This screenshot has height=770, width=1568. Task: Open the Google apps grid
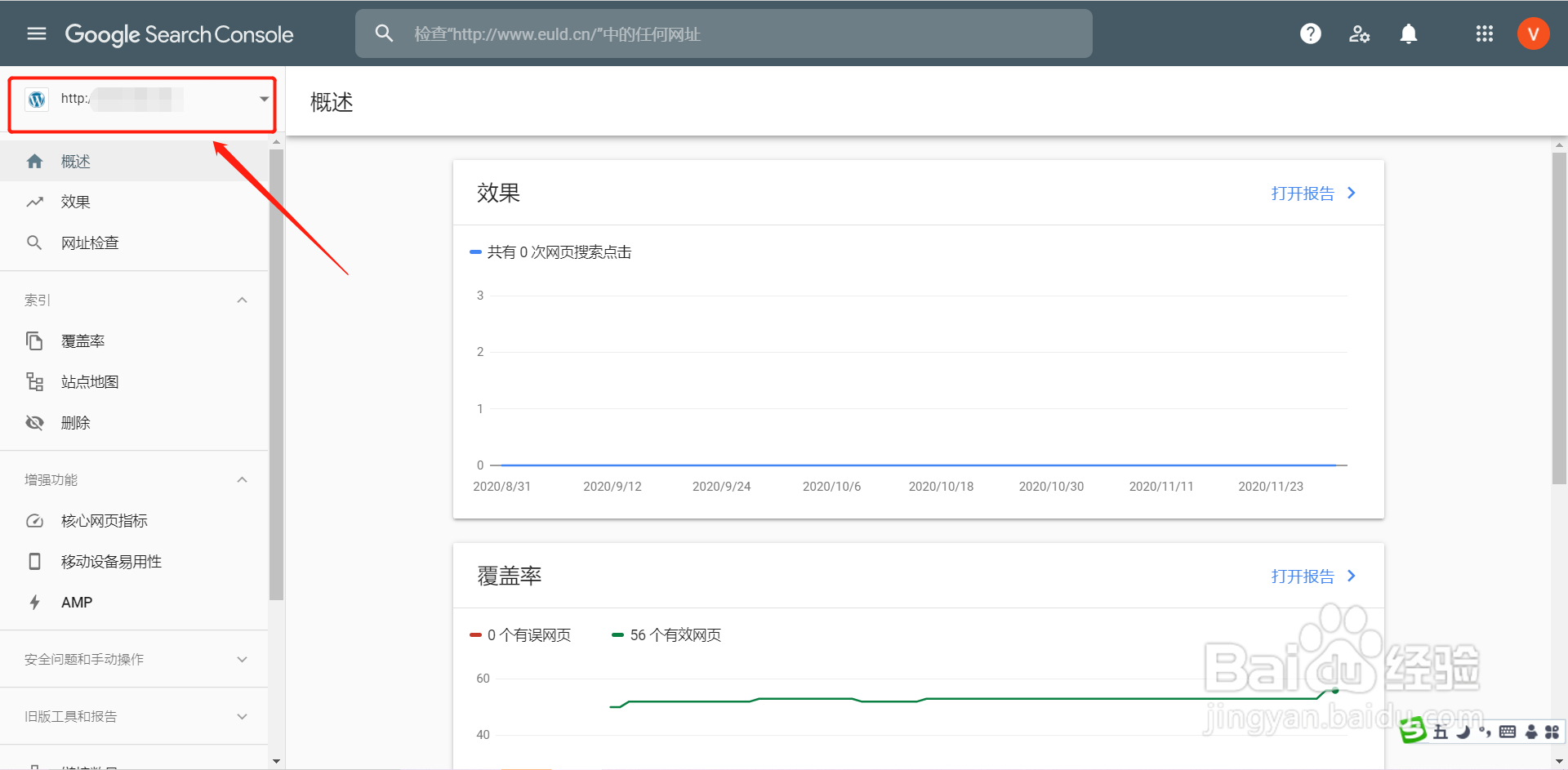tap(1484, 33)
